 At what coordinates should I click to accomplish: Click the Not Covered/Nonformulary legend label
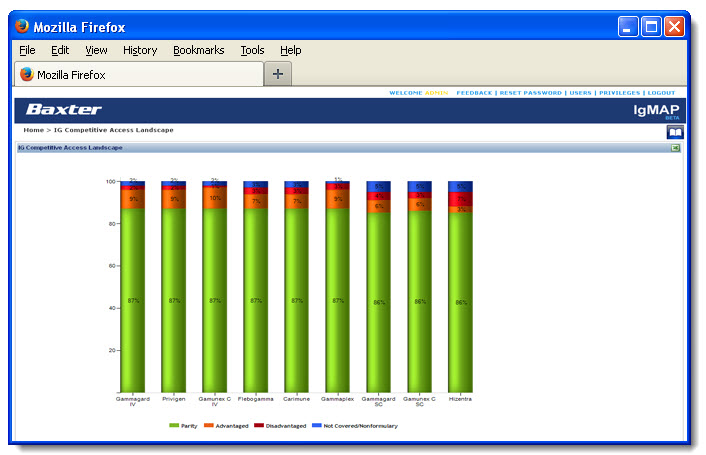[x=361, y=426]
